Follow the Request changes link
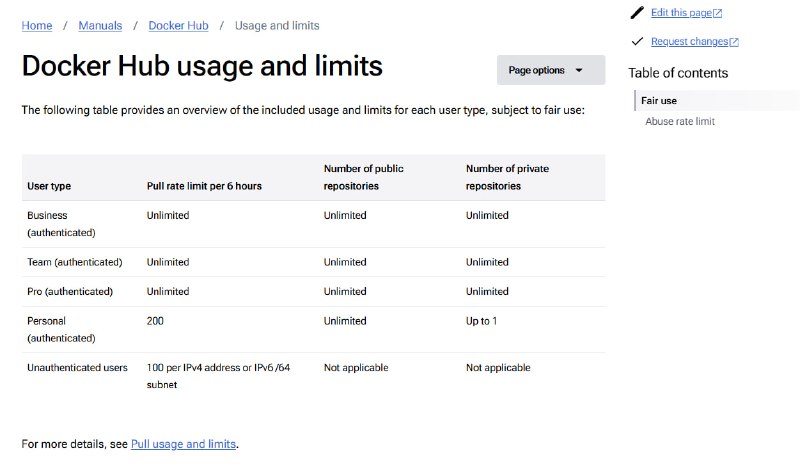800x467 pixels. (689, 41)
